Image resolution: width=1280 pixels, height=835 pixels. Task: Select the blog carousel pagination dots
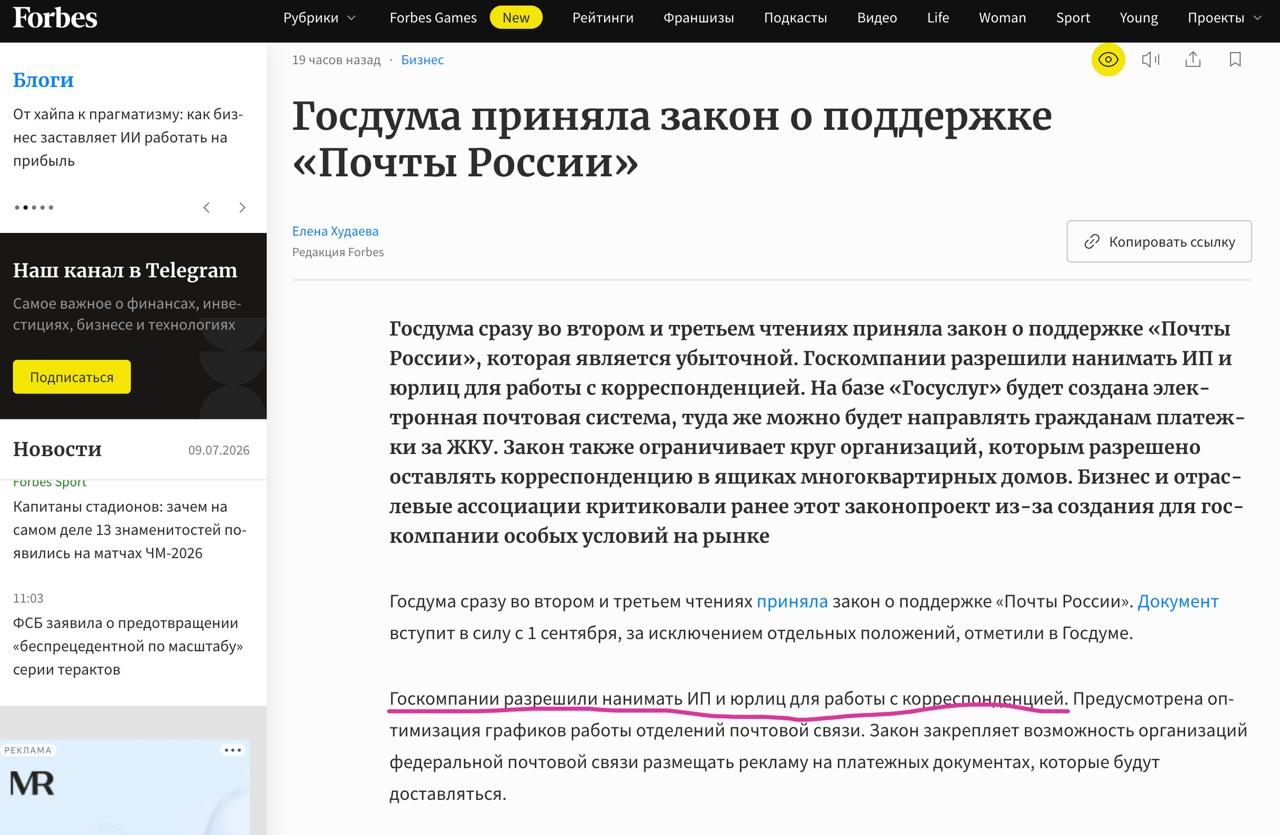[x=34, y=207]
